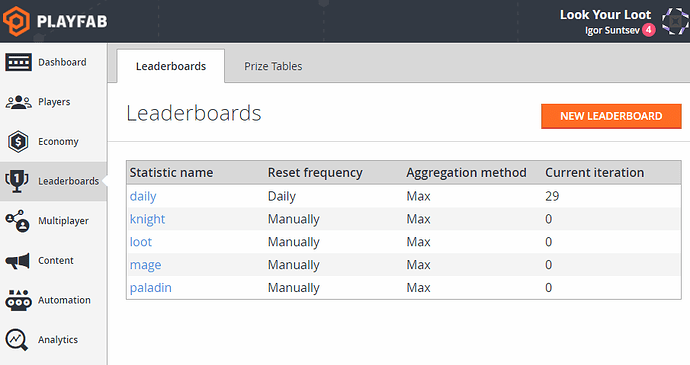Viewport: 690px width, 365px height.
Task: Click the Players group icon
Action: coord(18,102)
